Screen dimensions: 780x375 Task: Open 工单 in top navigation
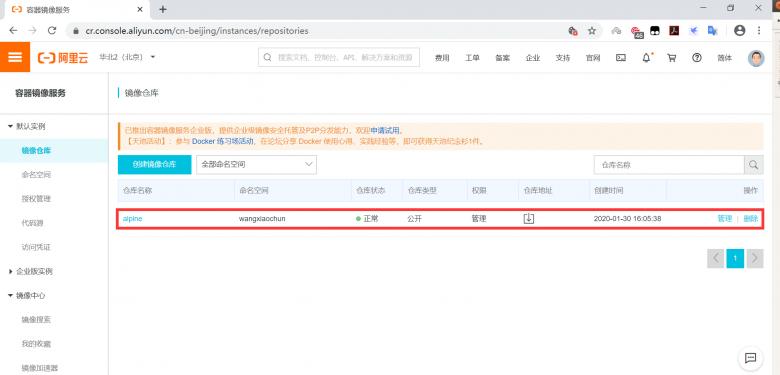click(472, 58)
